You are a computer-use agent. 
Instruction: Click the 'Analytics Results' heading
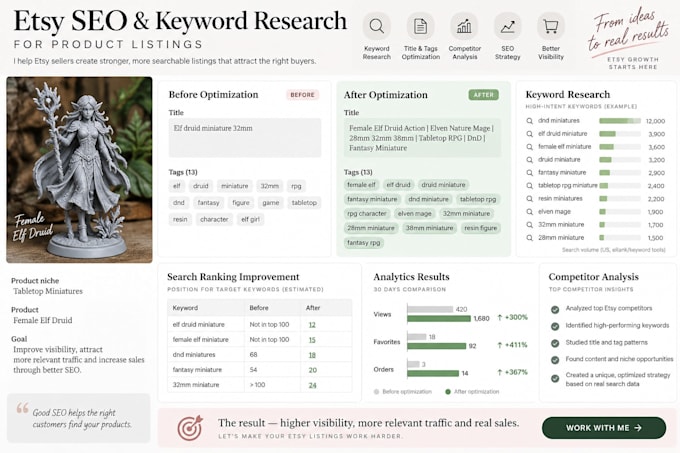(x=411, y=277)
